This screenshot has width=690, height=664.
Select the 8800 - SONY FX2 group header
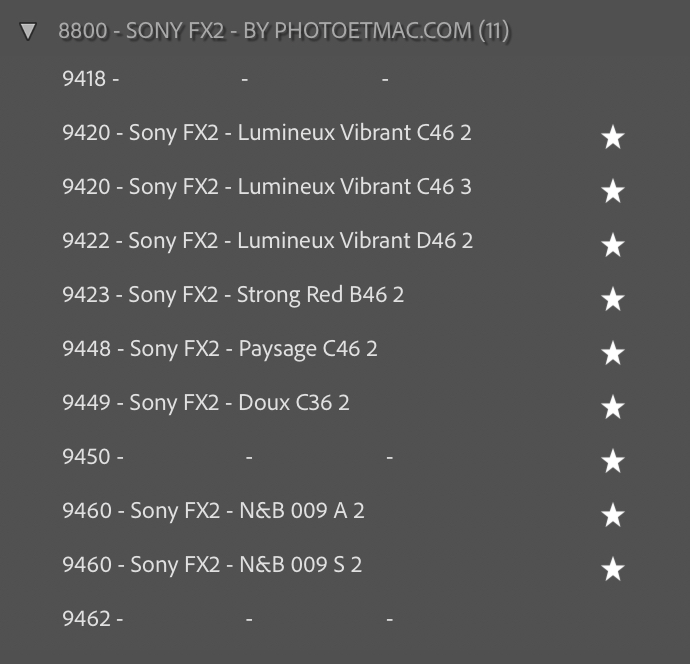(x=284, y=31)
